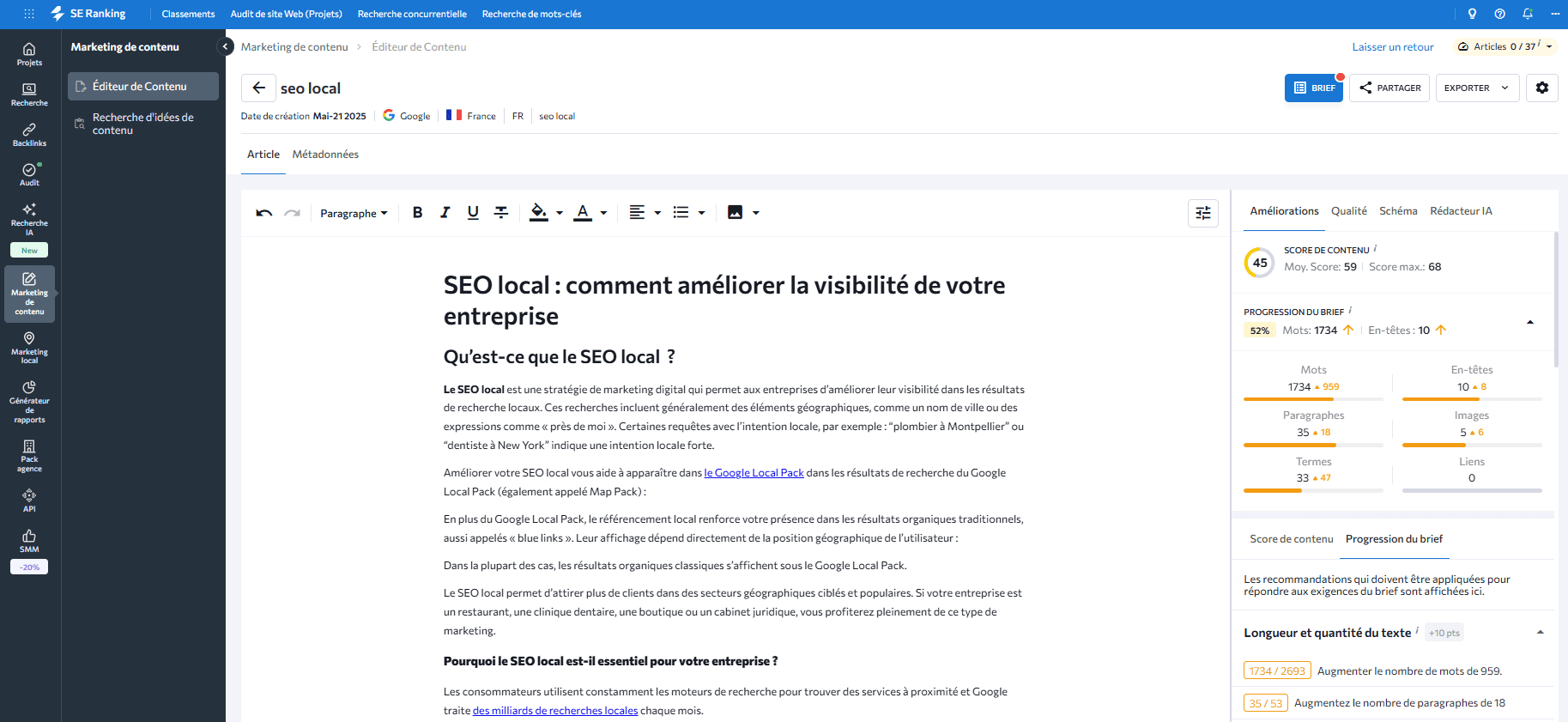Screen dimensions: 1568x722
Task: Switch to the Métadonnées tab
Action: pos(325,154)
